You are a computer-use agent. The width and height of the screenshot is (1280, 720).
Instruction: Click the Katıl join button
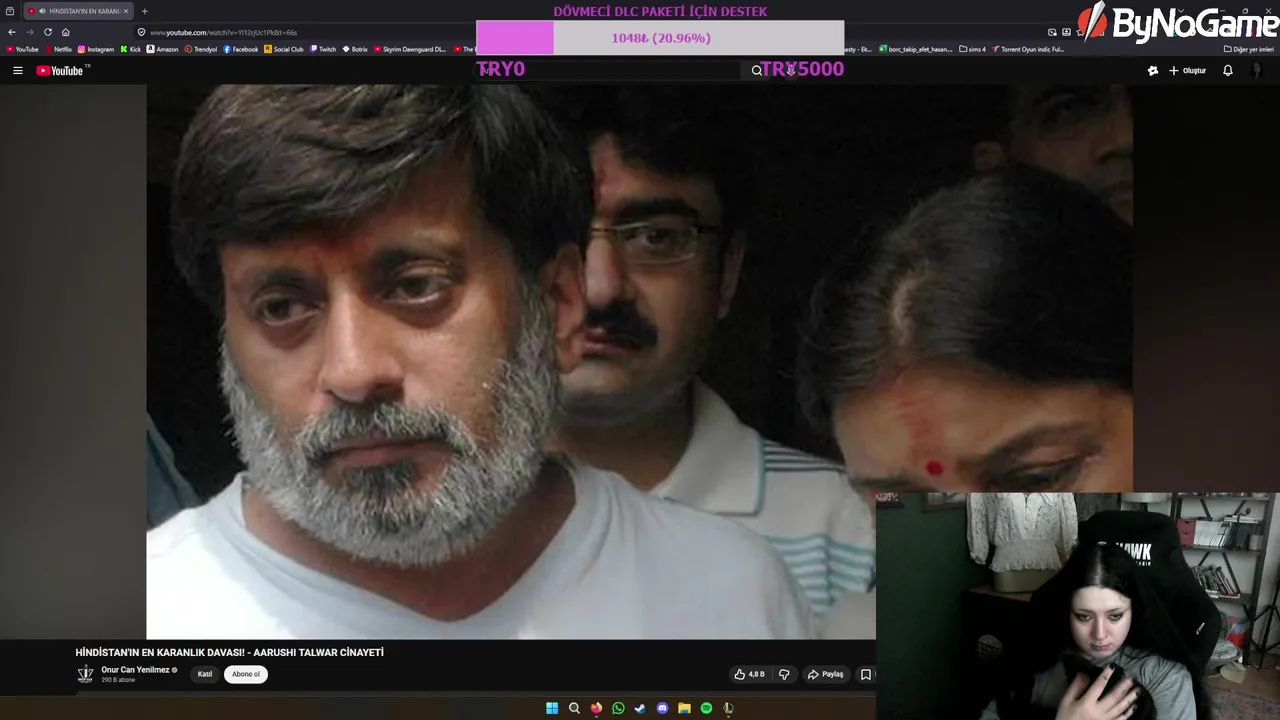204,674
